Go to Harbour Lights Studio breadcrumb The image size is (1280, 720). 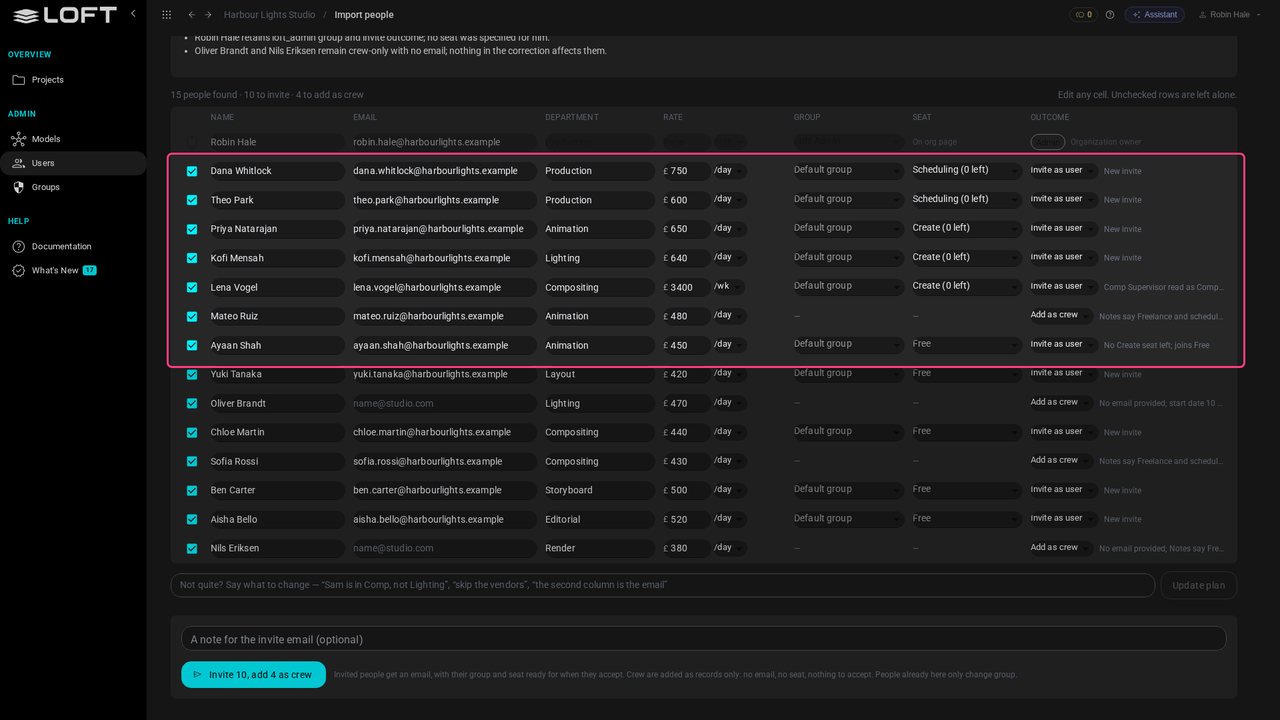click(x=269, y=15)
